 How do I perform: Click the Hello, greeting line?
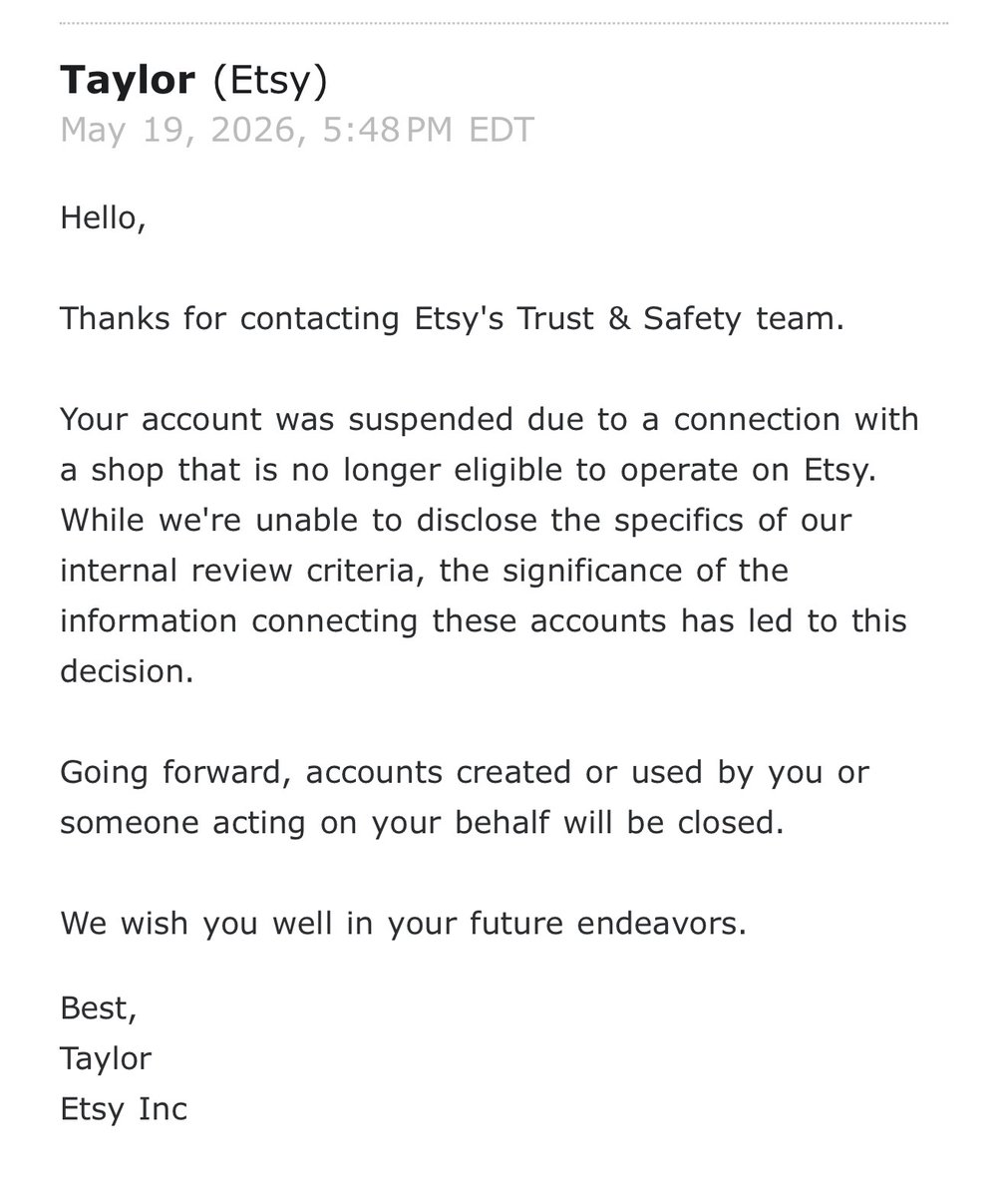click(103, 218)
